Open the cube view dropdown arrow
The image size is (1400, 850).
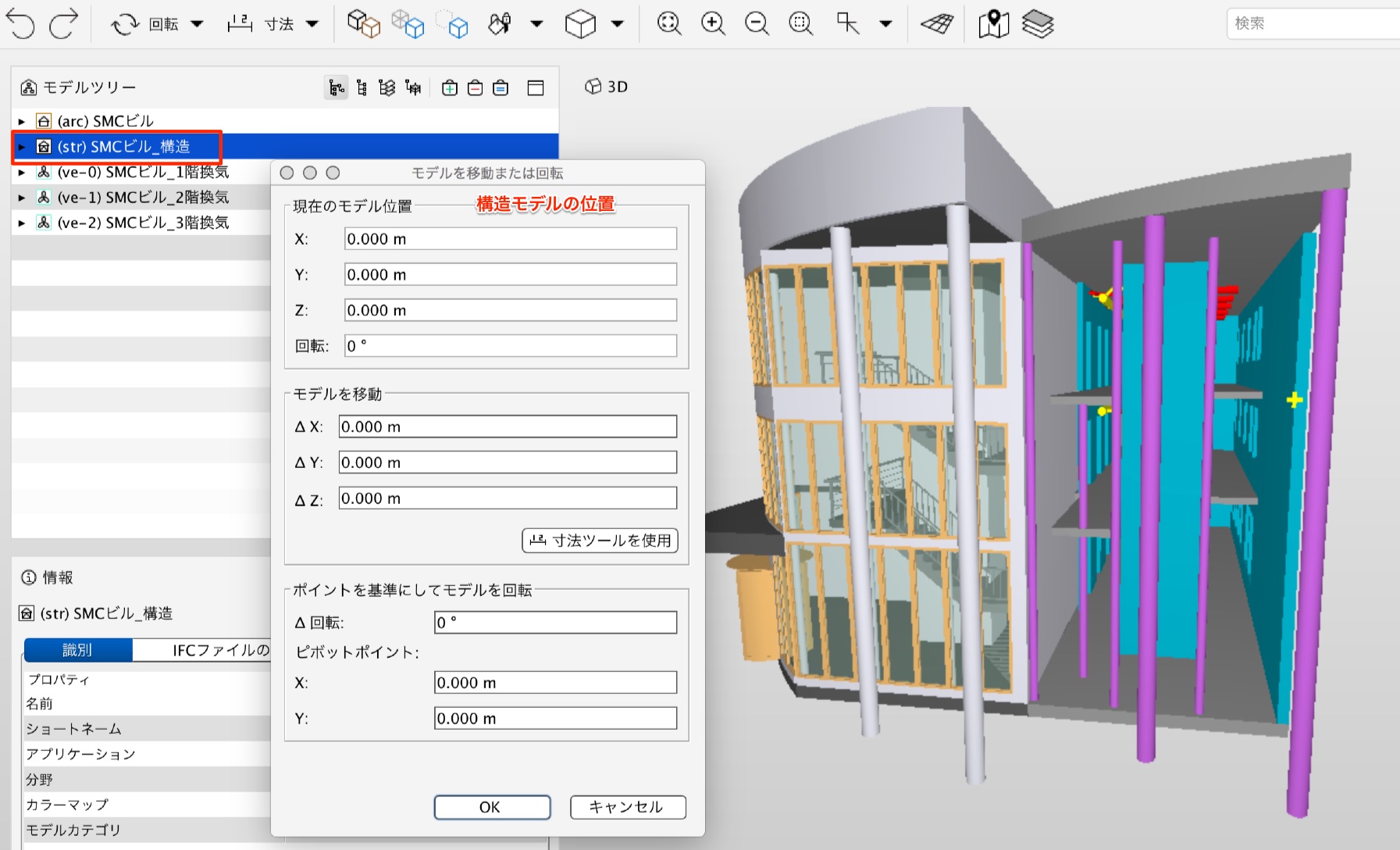[618, 24]
